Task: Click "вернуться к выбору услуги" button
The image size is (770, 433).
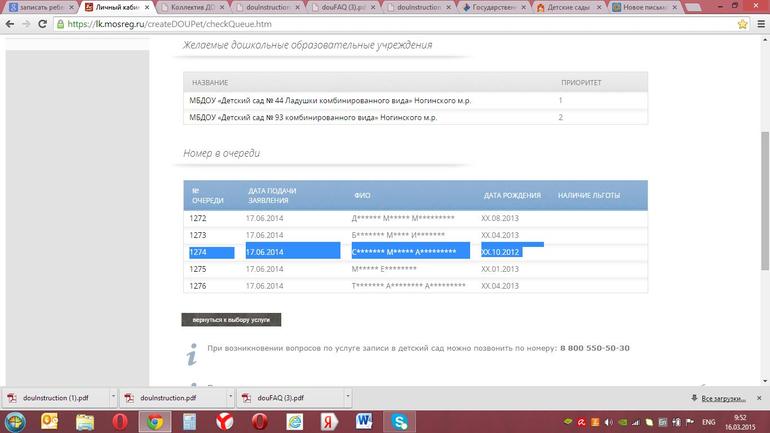Action: click(x=231, y=320)
